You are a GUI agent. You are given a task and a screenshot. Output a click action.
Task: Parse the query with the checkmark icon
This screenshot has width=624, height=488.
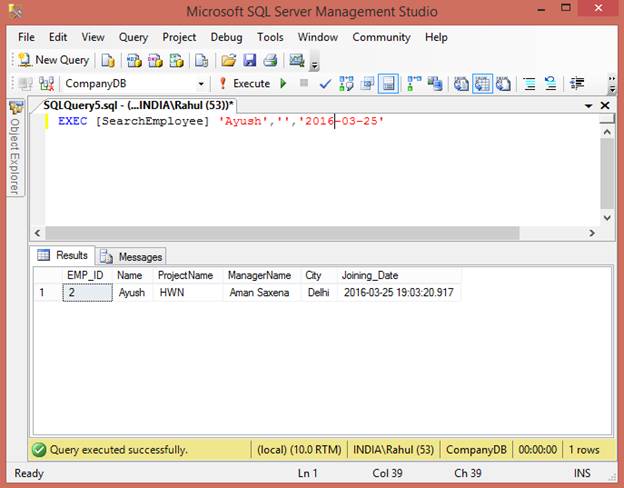point(325,84)
